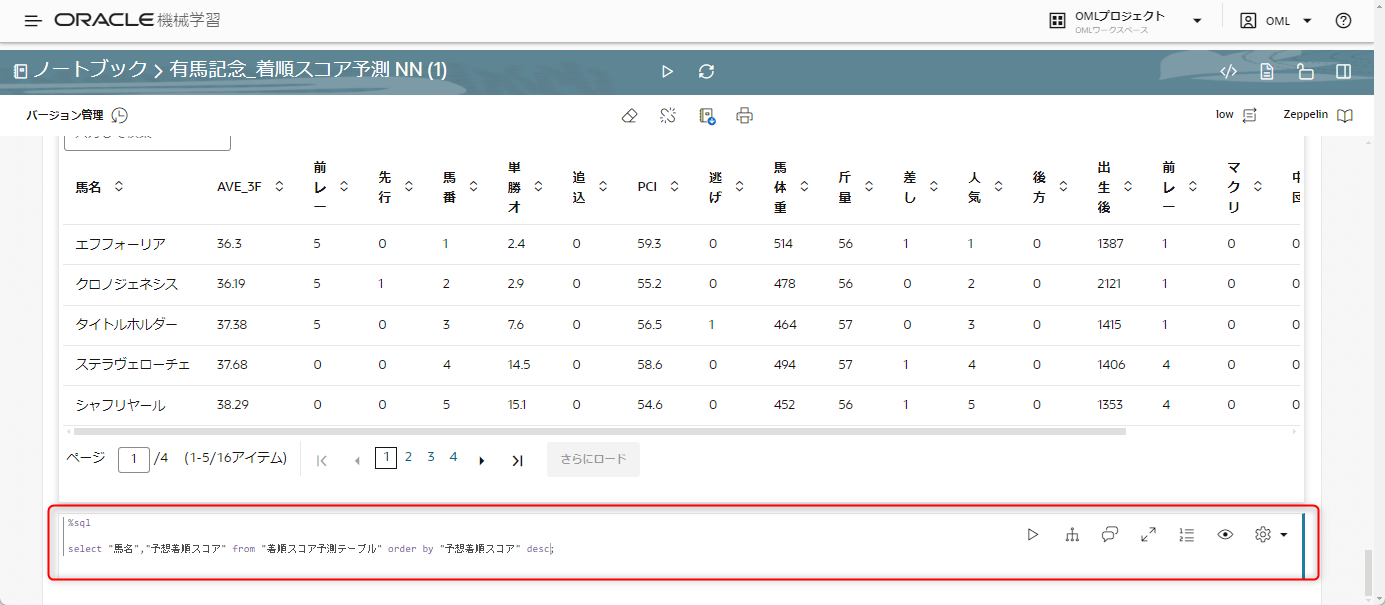Viewport: 1385px width, 605px height.
Task: Click the refresh notebook icon in header
Action: [707, 71]
